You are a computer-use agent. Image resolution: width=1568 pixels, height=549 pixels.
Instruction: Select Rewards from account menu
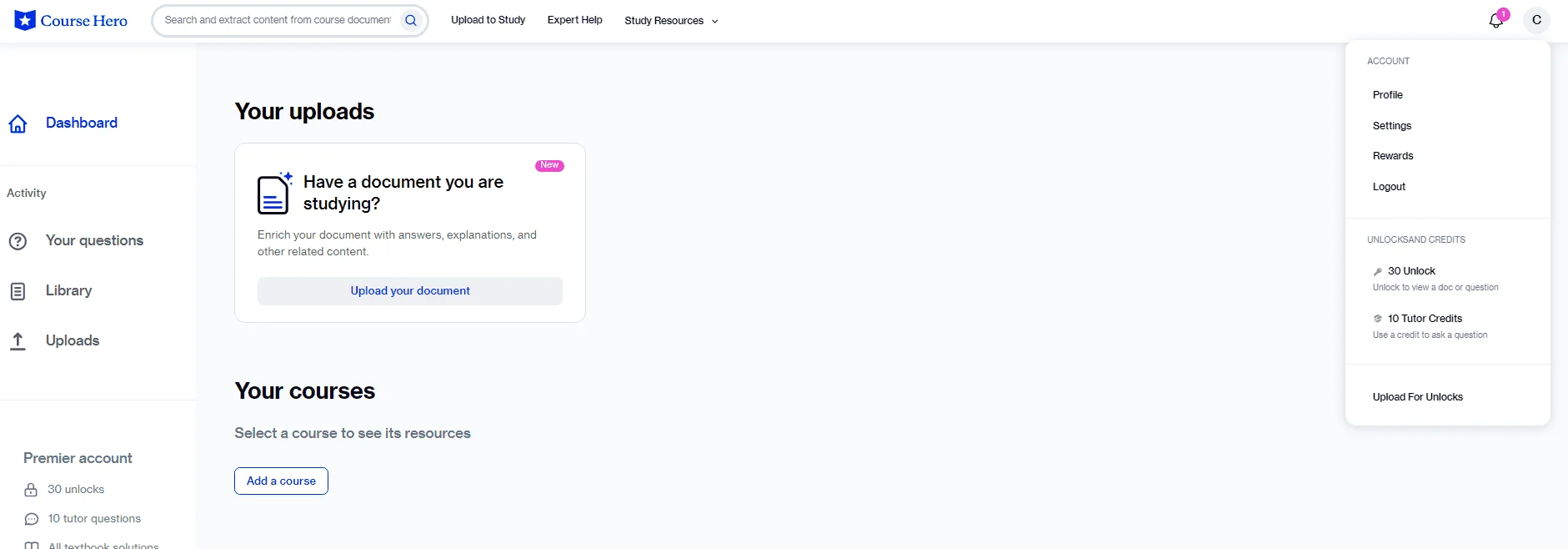[x=1393, y=156]
